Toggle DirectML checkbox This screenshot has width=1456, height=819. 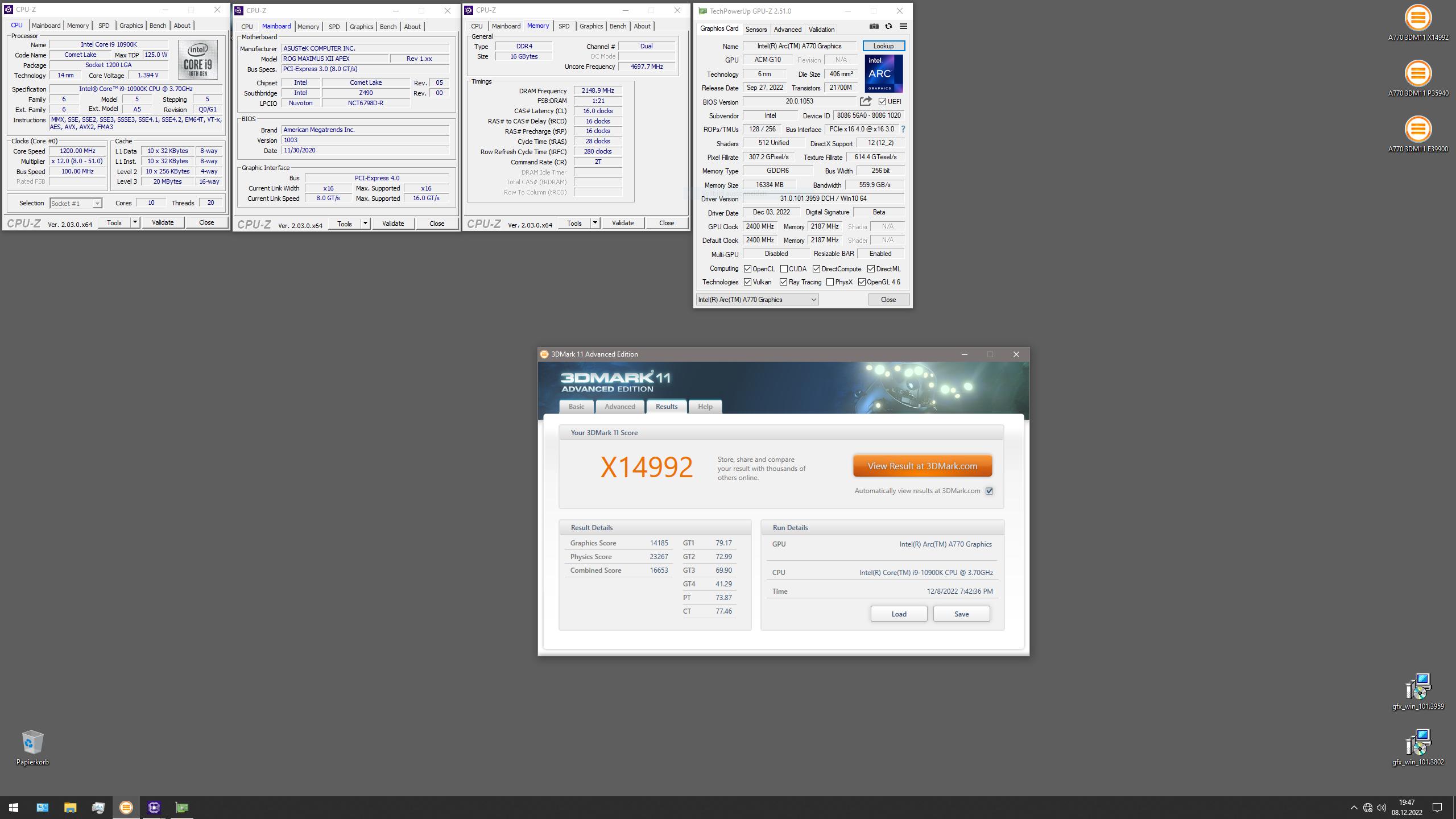tap(871, 269)
